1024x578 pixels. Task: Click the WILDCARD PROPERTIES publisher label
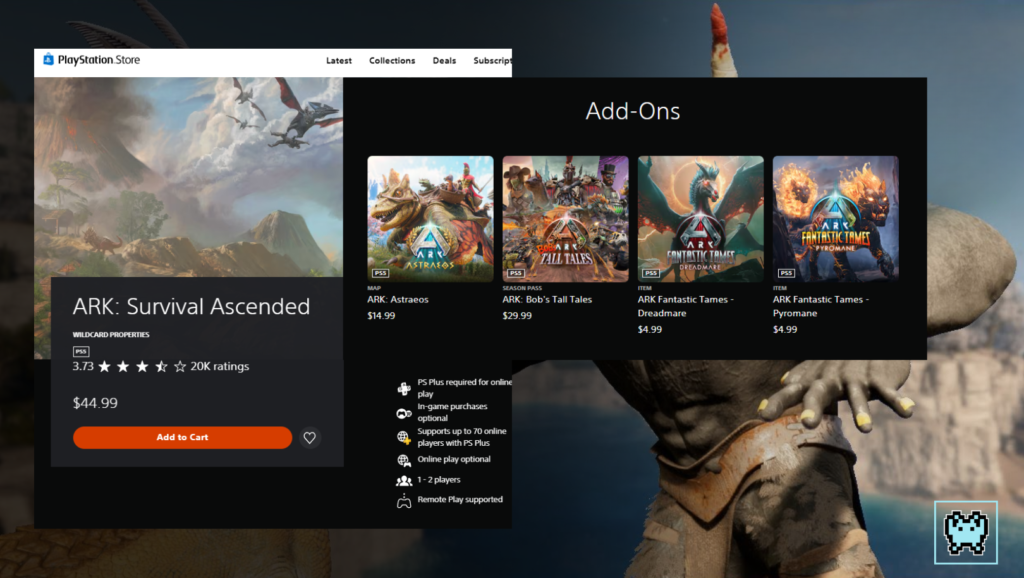coord(111,334)
